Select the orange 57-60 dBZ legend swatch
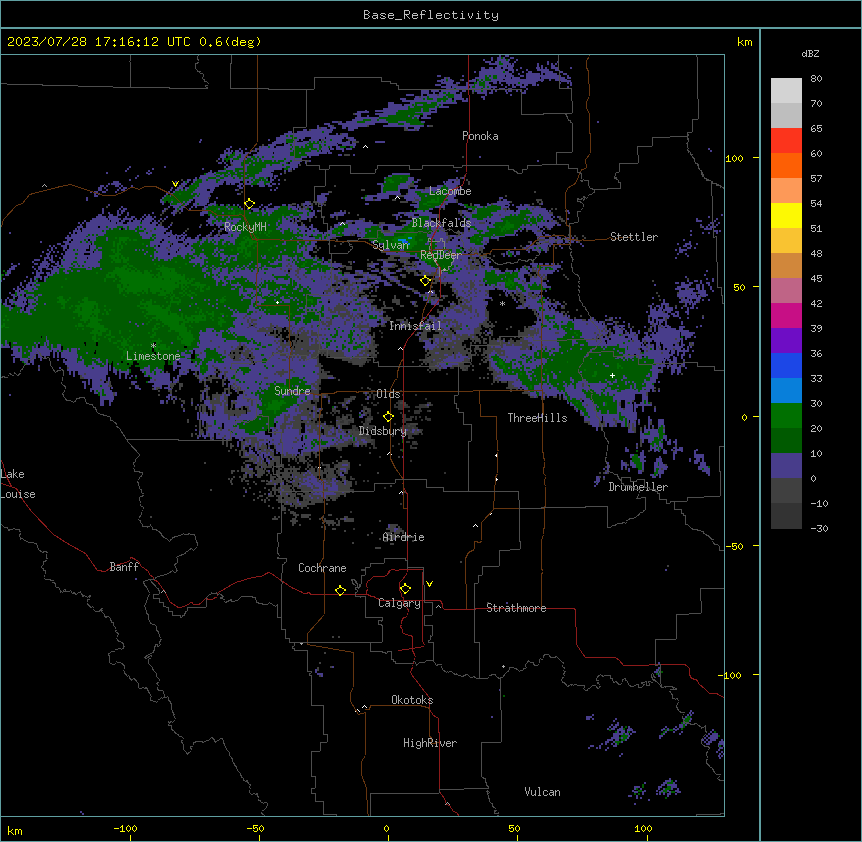The image size is (862, 842). [x=786, y=165]
